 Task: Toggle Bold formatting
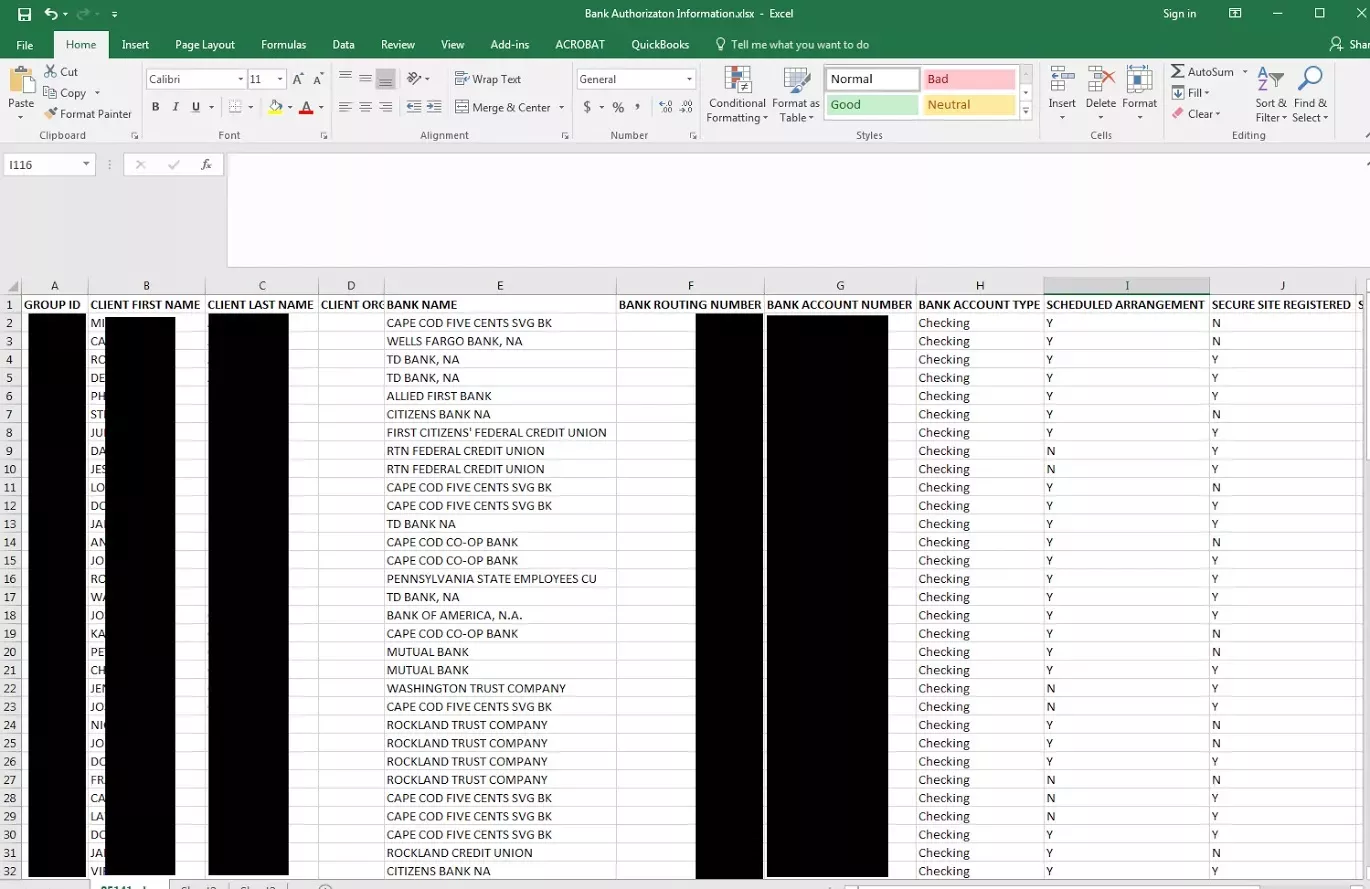pyautogui.click(x=155, y=107)
